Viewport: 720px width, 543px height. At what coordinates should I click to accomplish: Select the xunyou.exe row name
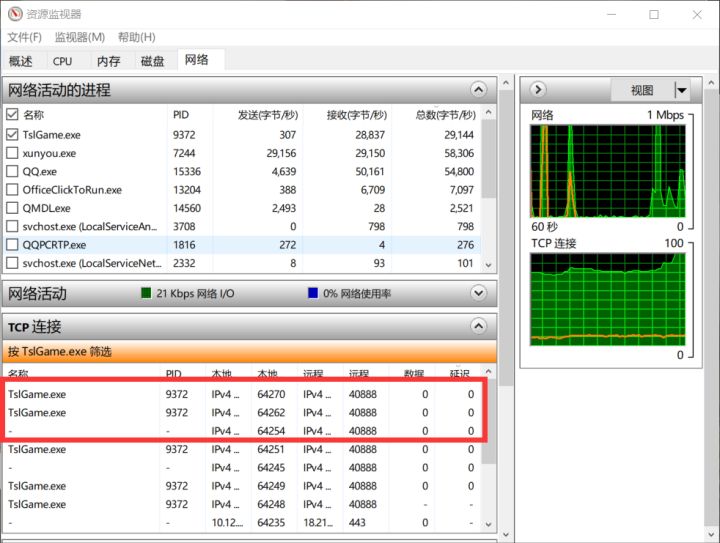[49, 153]
